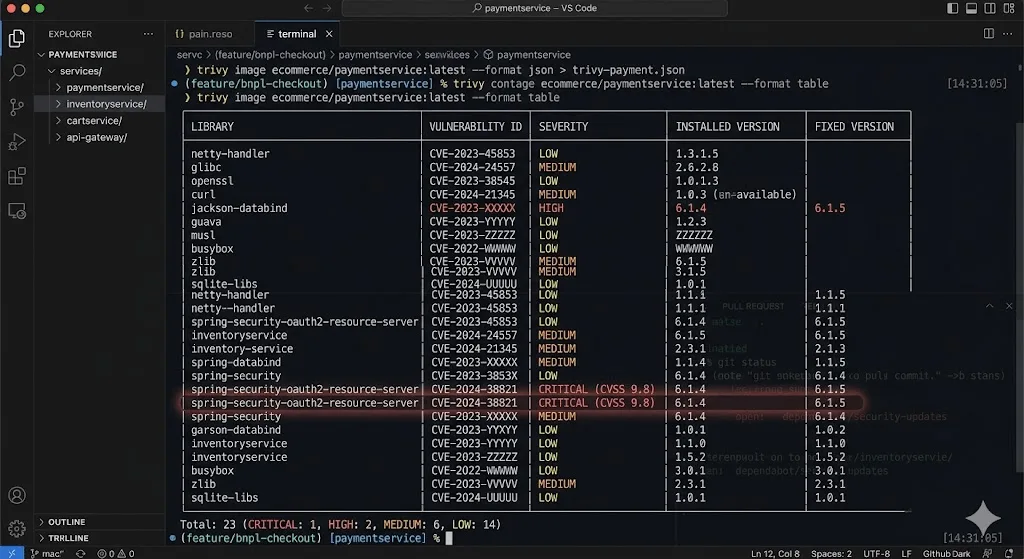Expand the cartservice/ folder
Viewport: 1024px width, 559px height.
pyautogui.click(x=99, y=120)
